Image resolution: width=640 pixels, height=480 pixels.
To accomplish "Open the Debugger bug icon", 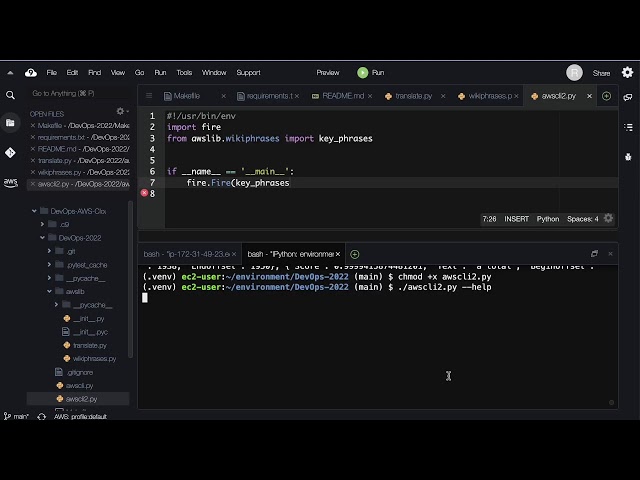I will [628, 156].
